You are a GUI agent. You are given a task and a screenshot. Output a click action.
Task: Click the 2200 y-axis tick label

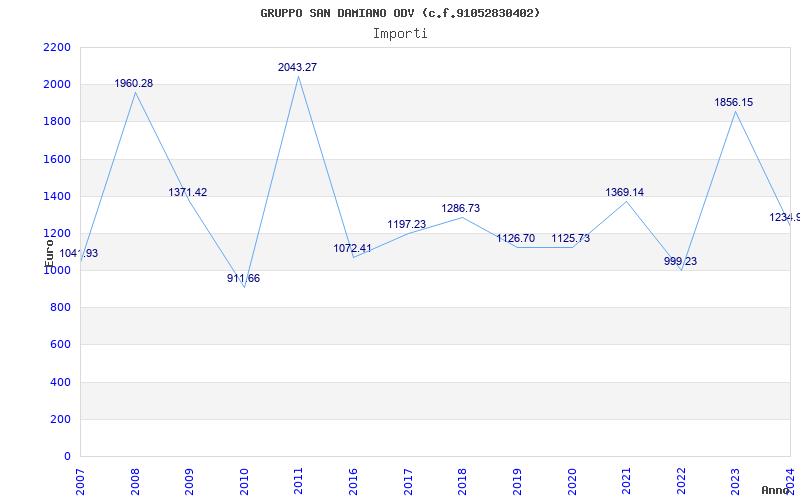[x=57, y=47]
